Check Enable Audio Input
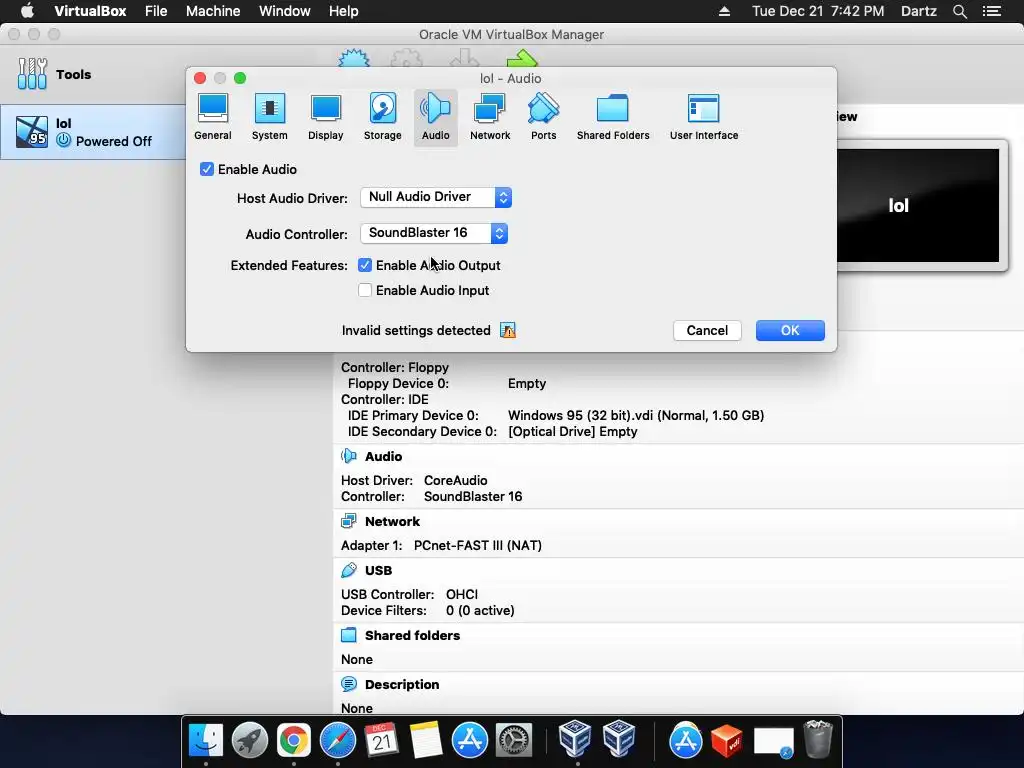Viewport: 1024px width, 768px height. click(365, 290)
